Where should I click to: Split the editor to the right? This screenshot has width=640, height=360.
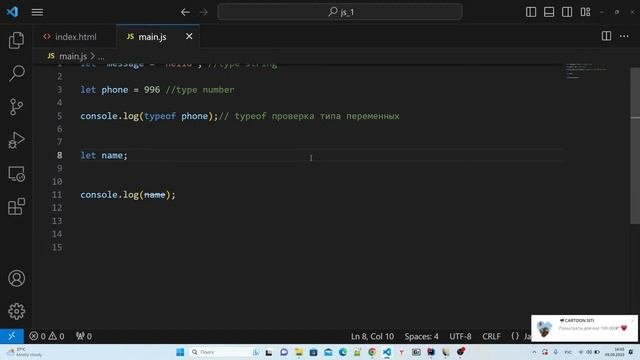coord(607,36)
